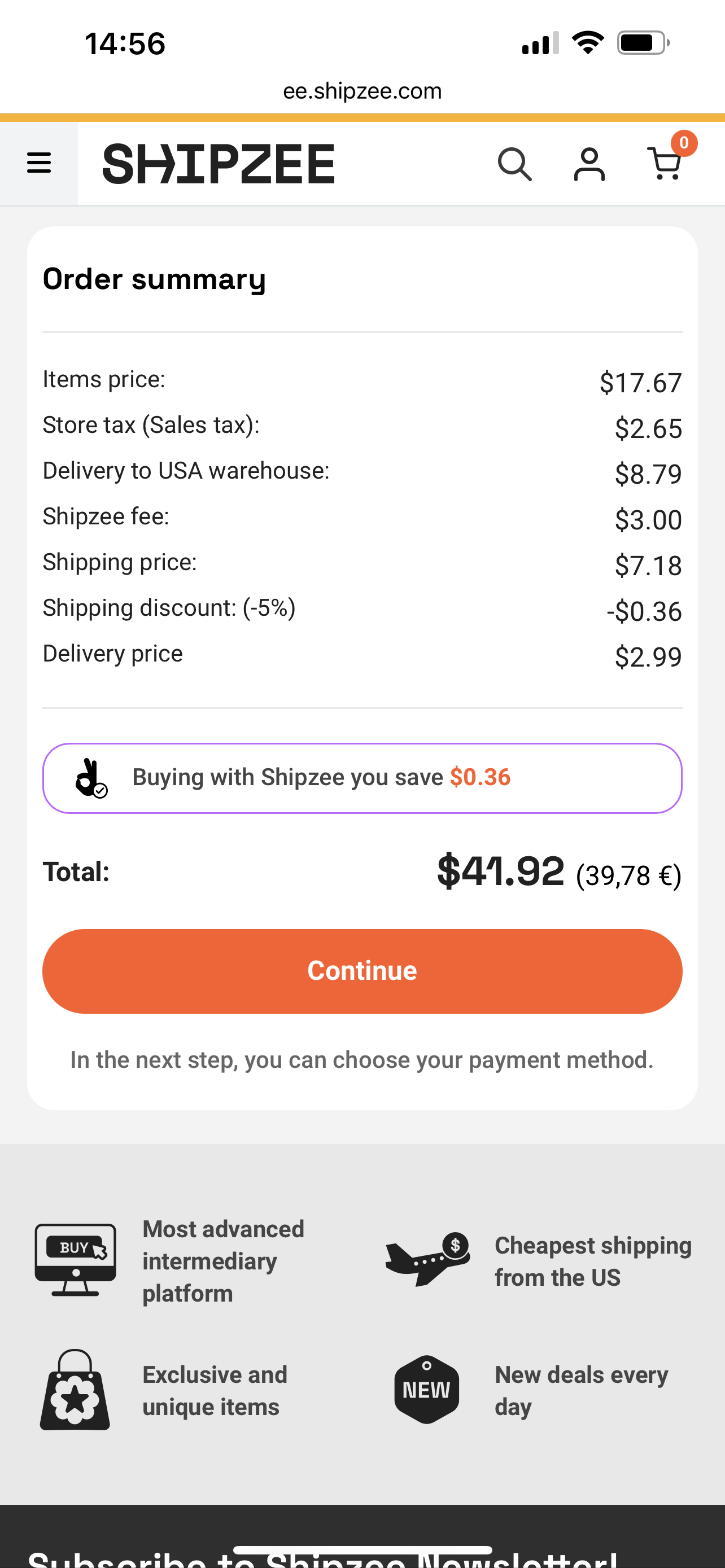725x1568 pixels.
Task: Open the user account icon
Action: point(589,164)
